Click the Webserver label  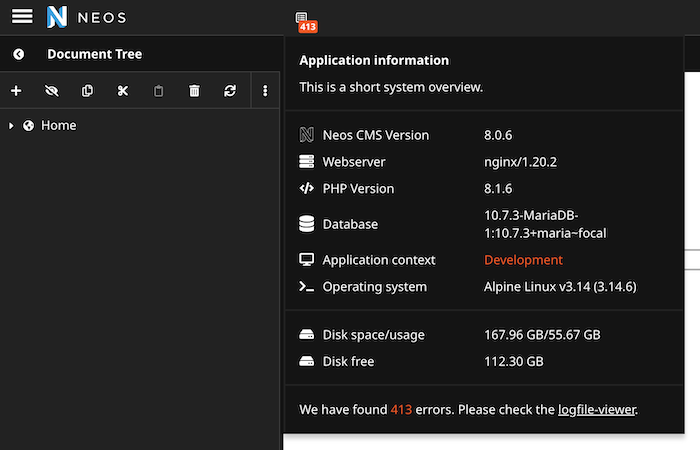[354, 162]
